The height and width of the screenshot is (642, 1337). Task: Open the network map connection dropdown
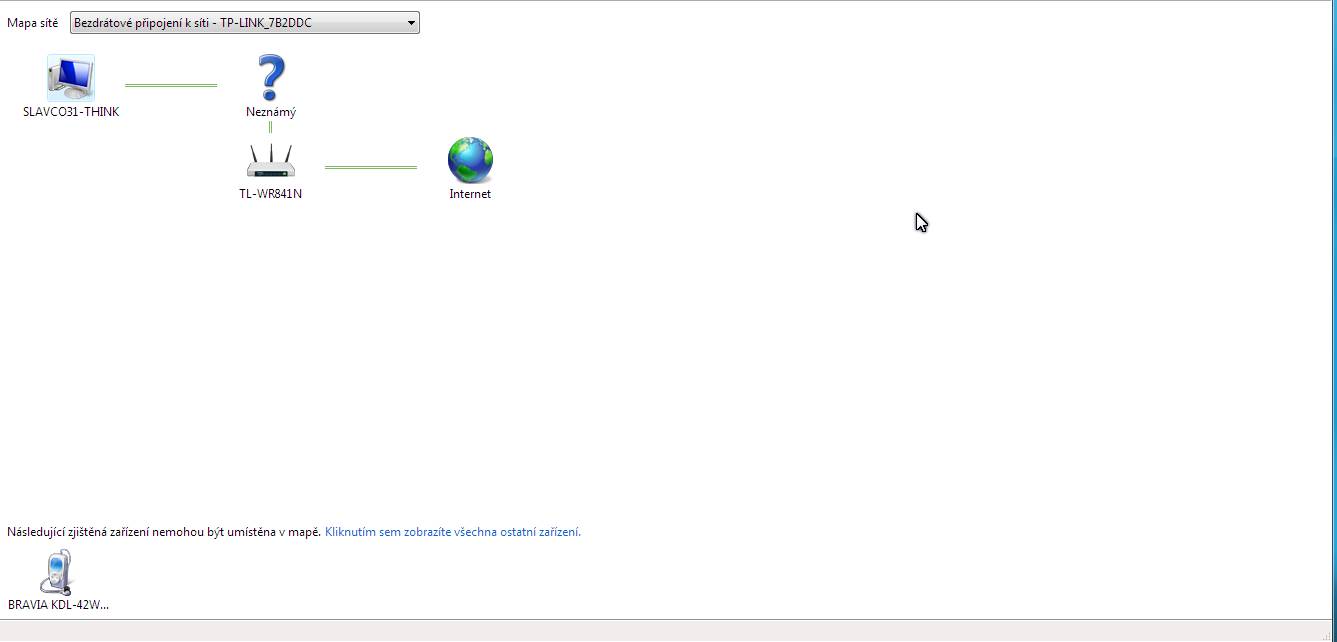(245, 23)
